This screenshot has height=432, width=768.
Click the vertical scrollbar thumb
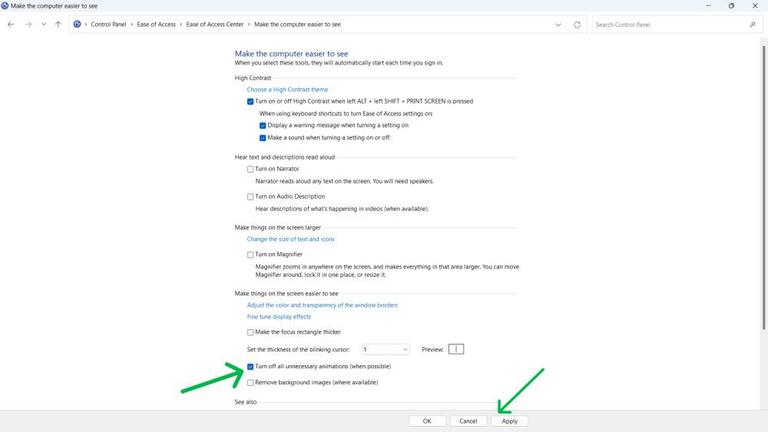[x=764, y=187]
